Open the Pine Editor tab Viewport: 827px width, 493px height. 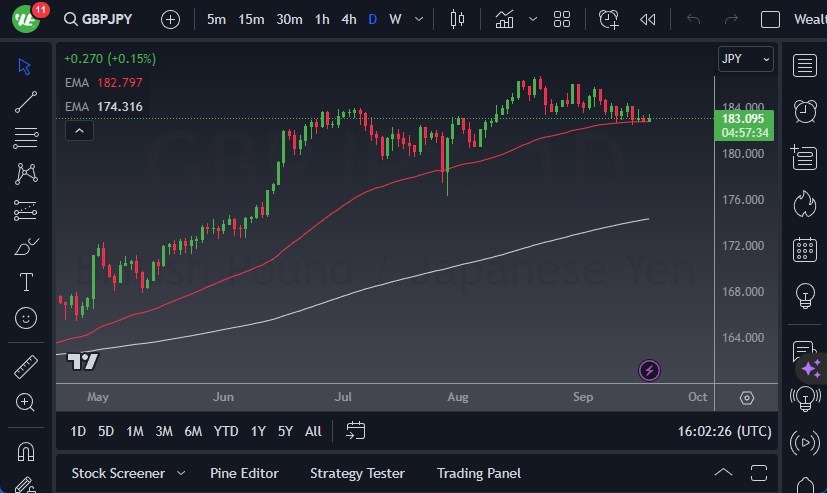coord(244,473)
